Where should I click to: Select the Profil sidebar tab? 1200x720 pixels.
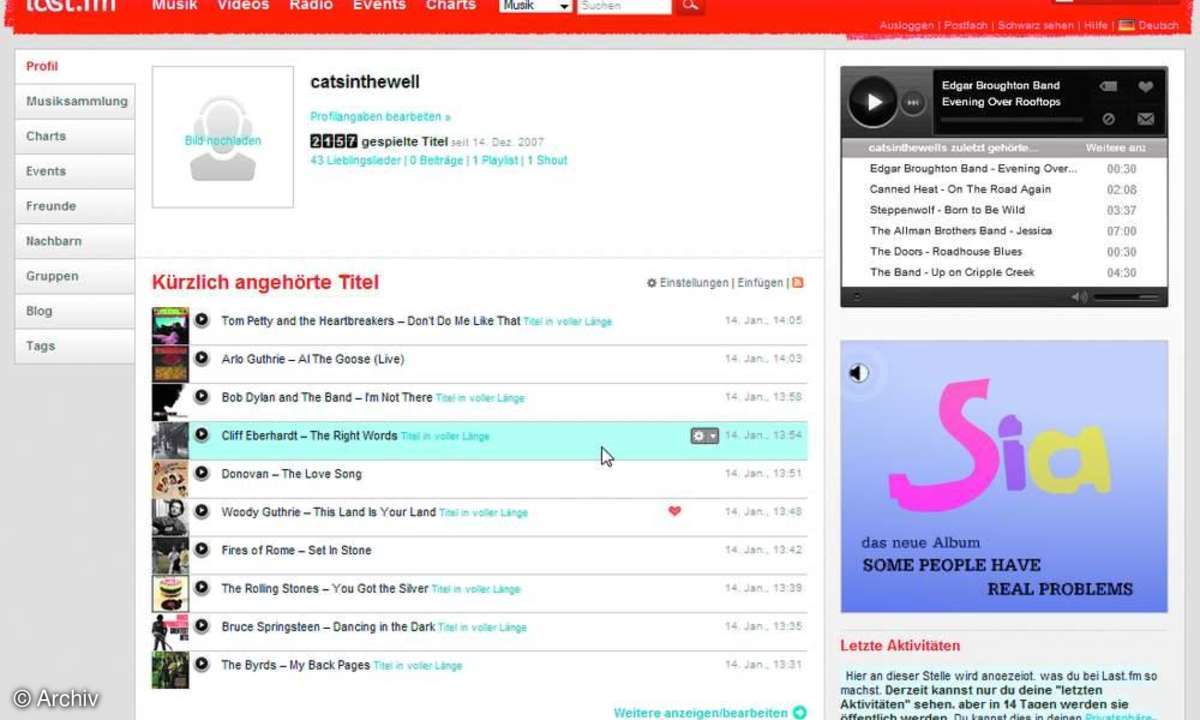75,66
